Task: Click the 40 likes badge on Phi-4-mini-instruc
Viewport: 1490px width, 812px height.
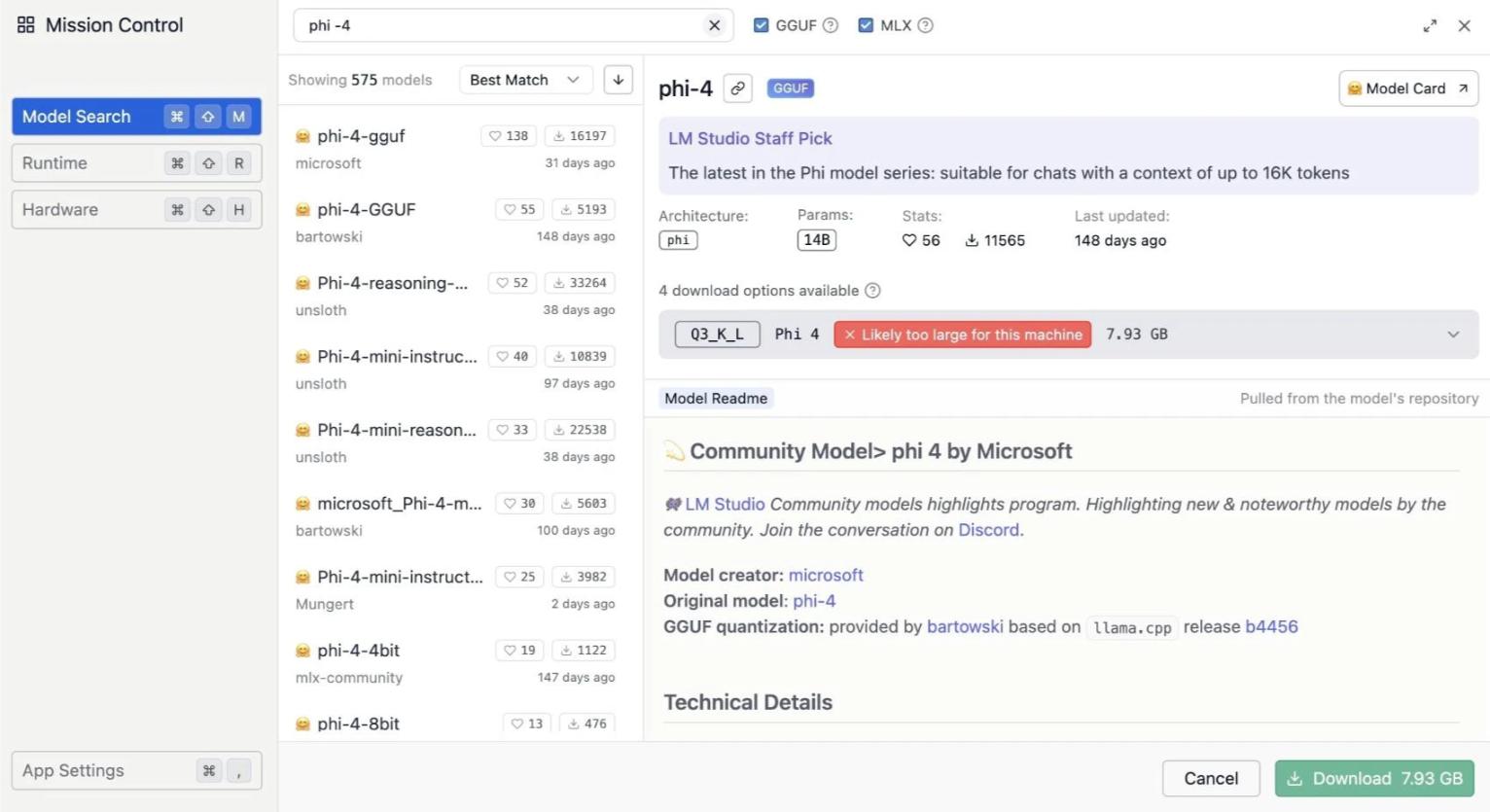Action: [x=513, y=357]
